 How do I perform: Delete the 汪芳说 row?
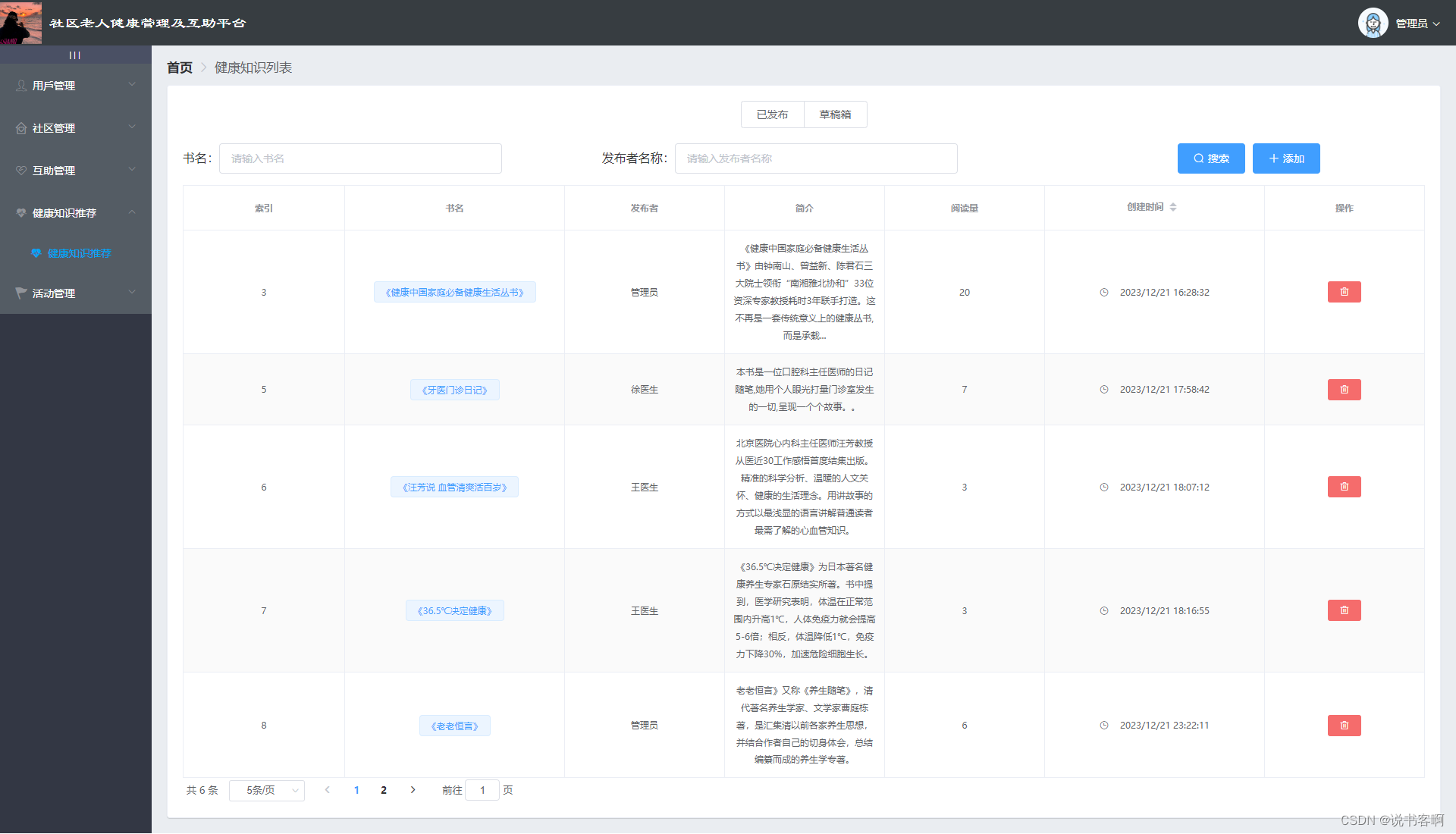coord(1344,487)
